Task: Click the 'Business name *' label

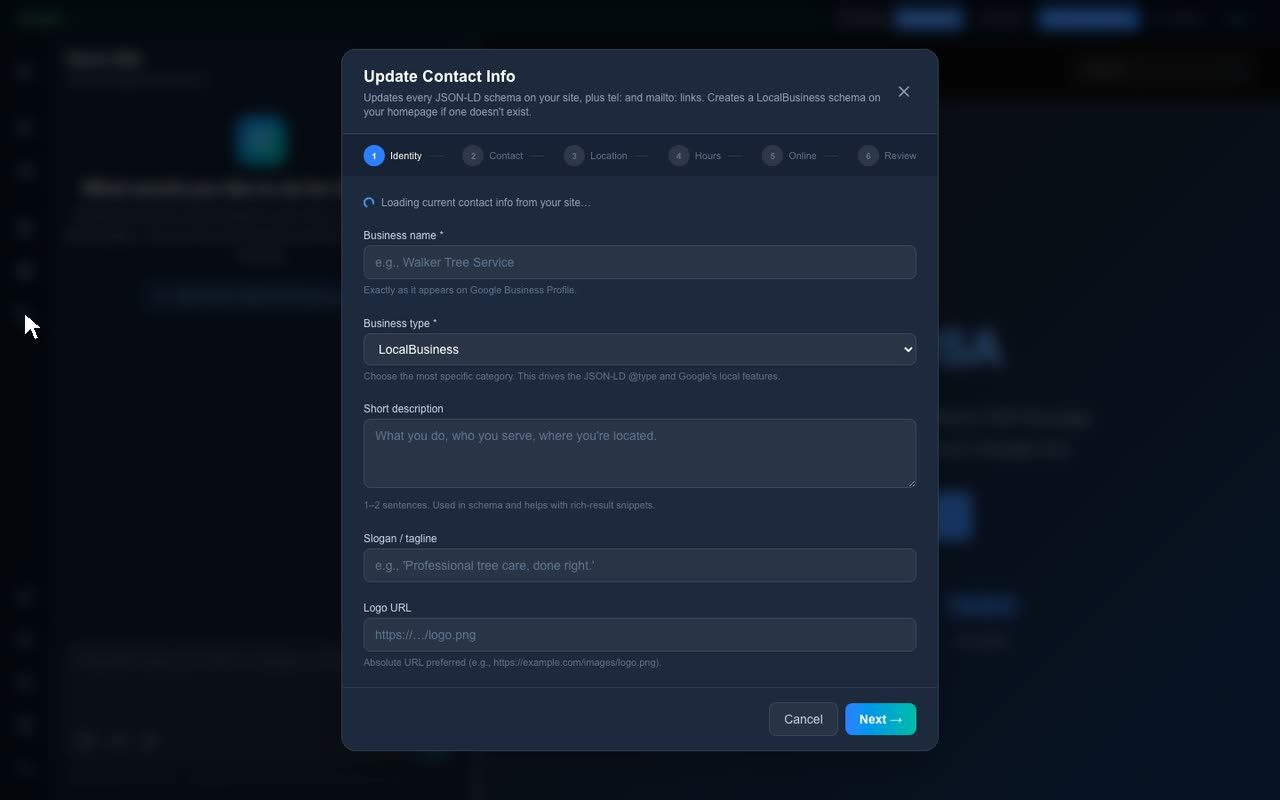Action: tap(403, 235)
